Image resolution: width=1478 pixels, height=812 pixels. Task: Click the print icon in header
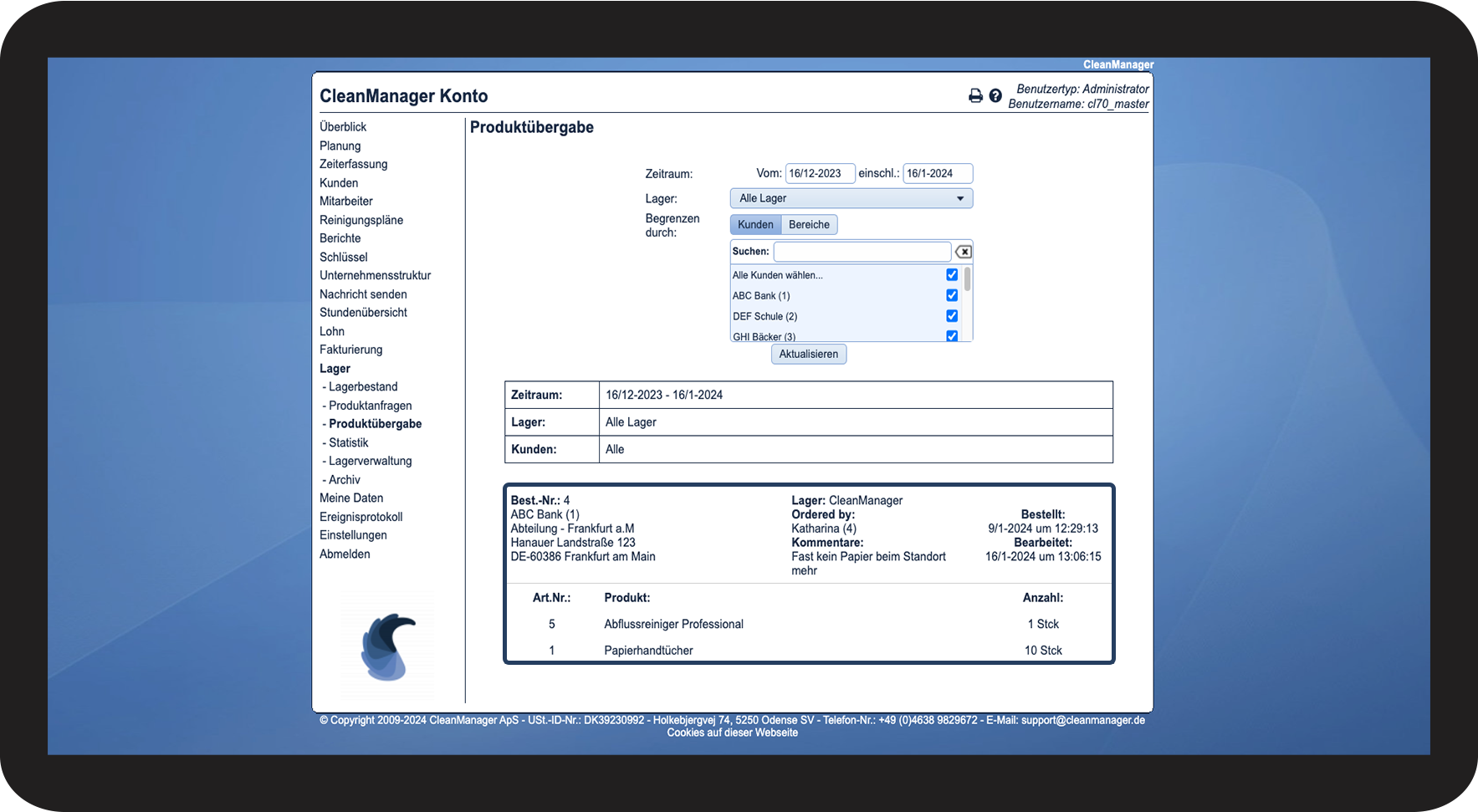[x=975, y=96]
